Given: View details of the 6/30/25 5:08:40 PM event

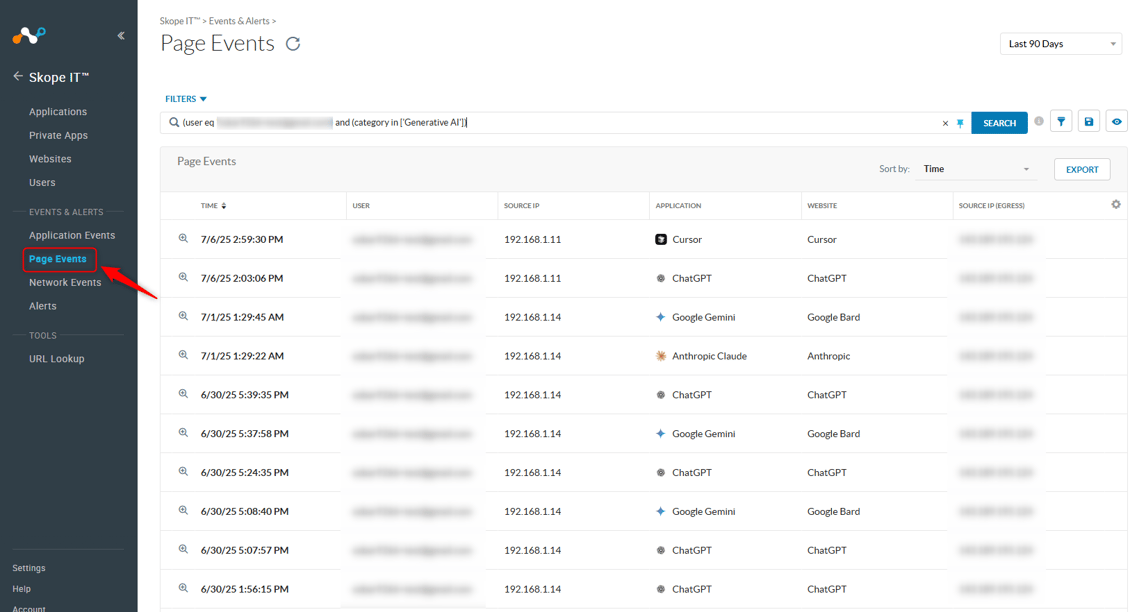Looking at the screenshot, I should (x=183, y=511).
